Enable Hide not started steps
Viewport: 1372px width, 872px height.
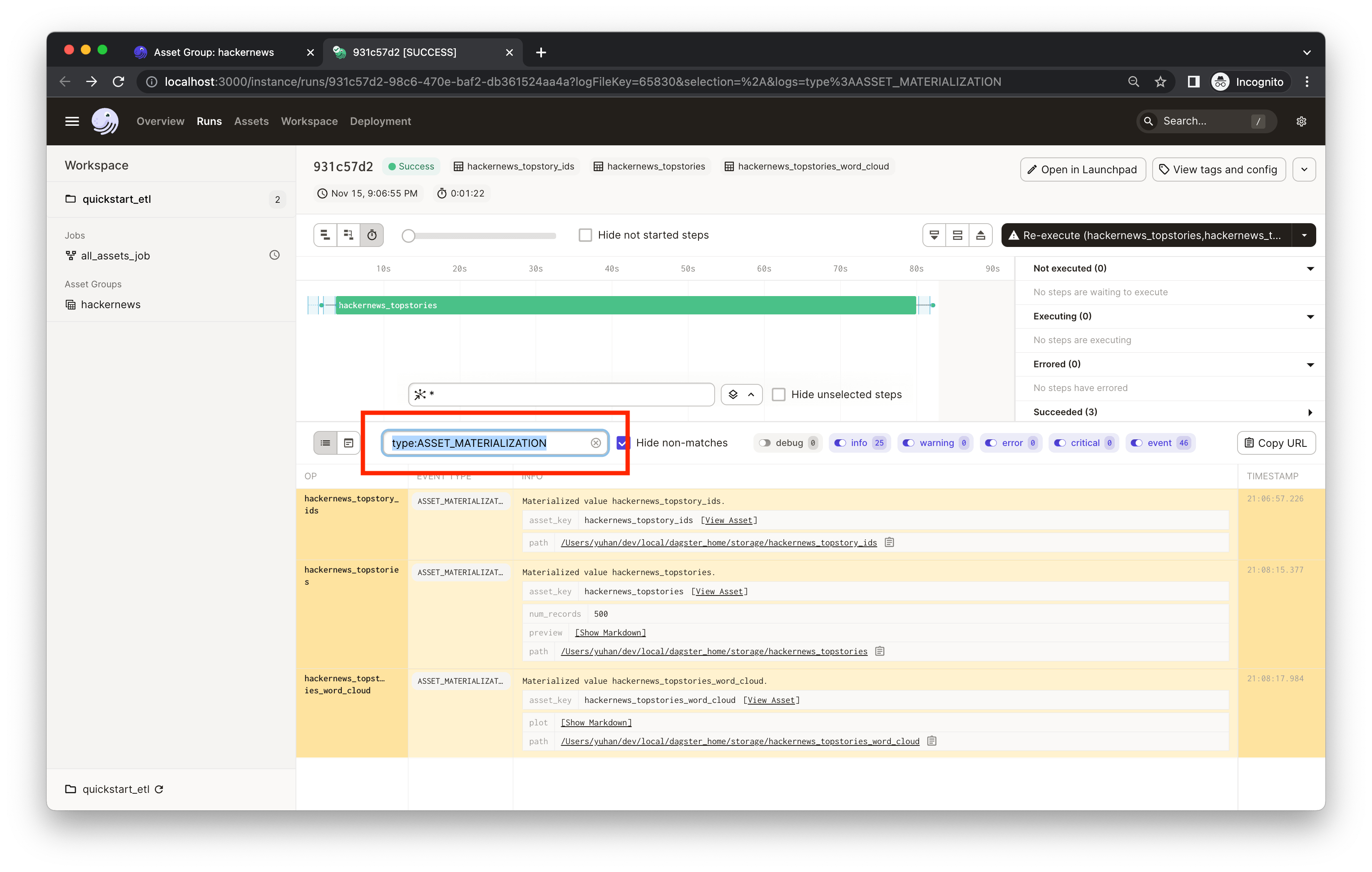point(585,235)
